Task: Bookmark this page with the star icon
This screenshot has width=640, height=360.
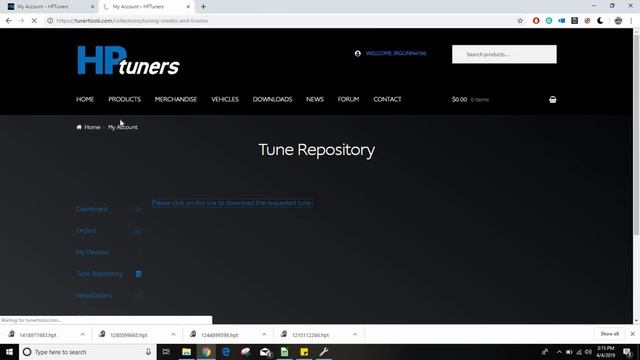Action: 520,21
